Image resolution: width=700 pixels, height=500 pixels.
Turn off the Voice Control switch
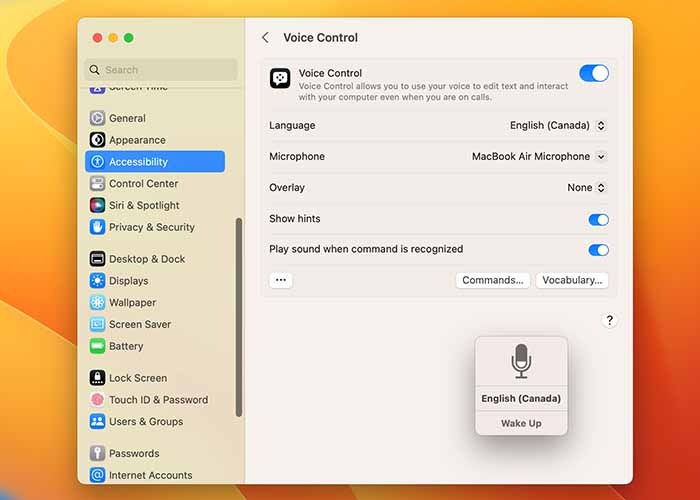pyautogui.click(x=594, y=73)
